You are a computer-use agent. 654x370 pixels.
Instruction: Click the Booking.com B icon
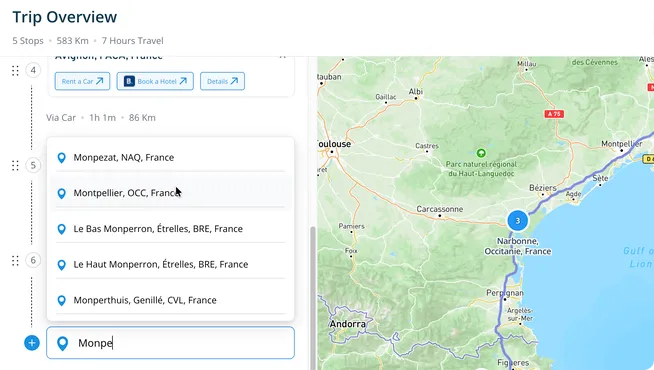[x=129, y=81]
